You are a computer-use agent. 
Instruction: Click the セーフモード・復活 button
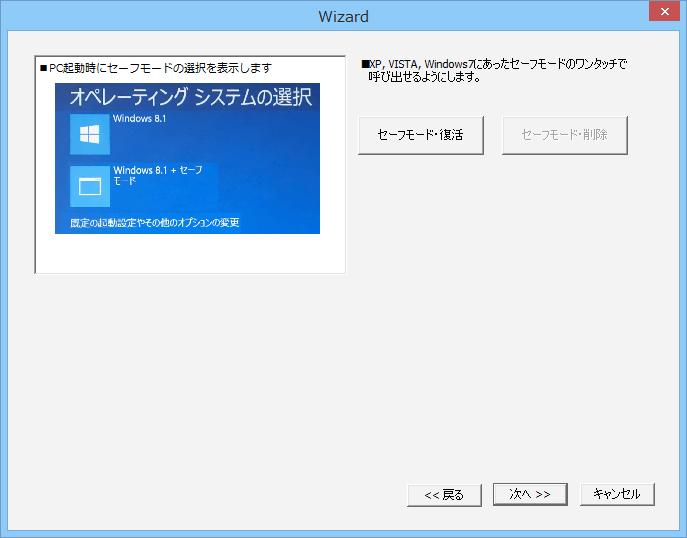[x=421, y=135]
